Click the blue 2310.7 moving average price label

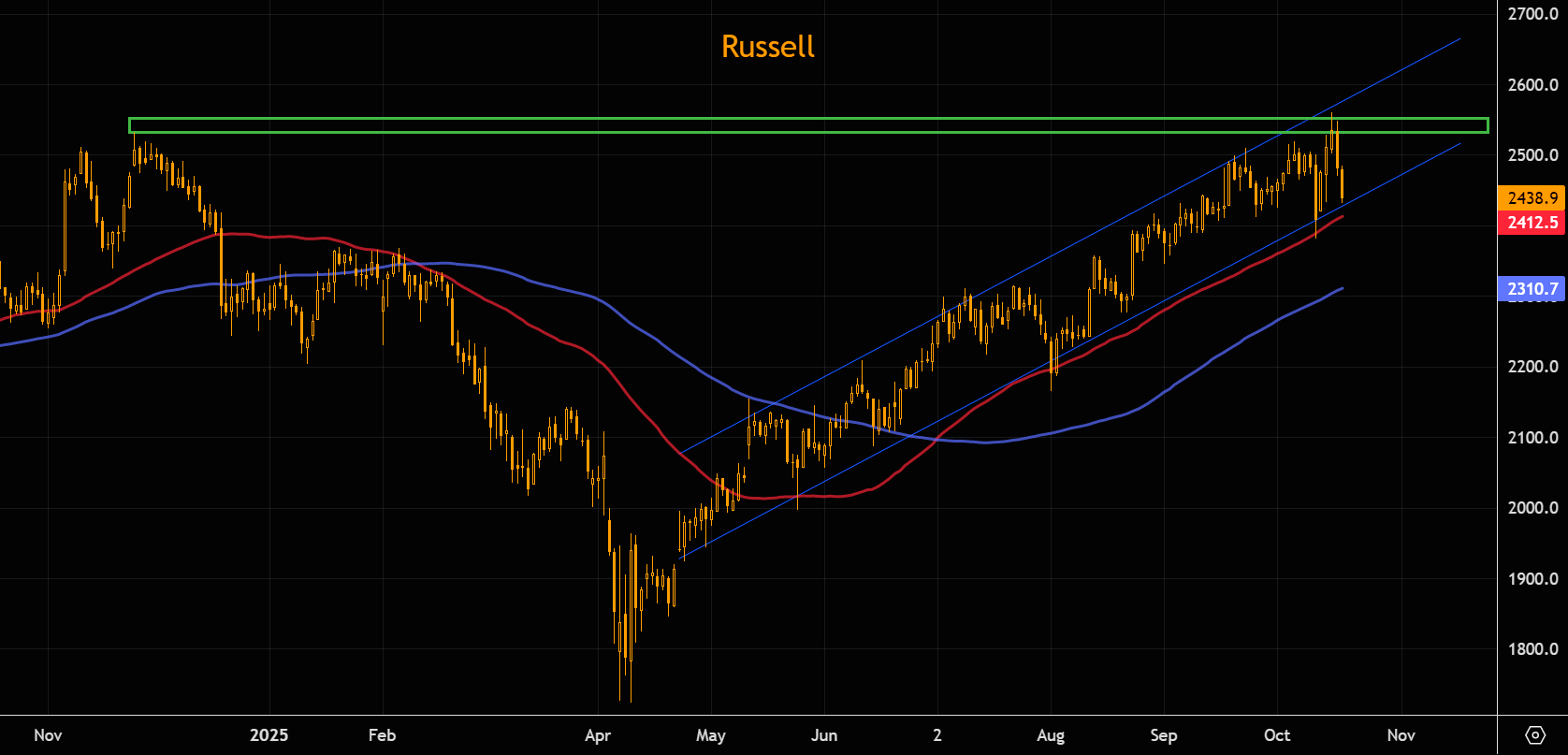pos(1532,289)
